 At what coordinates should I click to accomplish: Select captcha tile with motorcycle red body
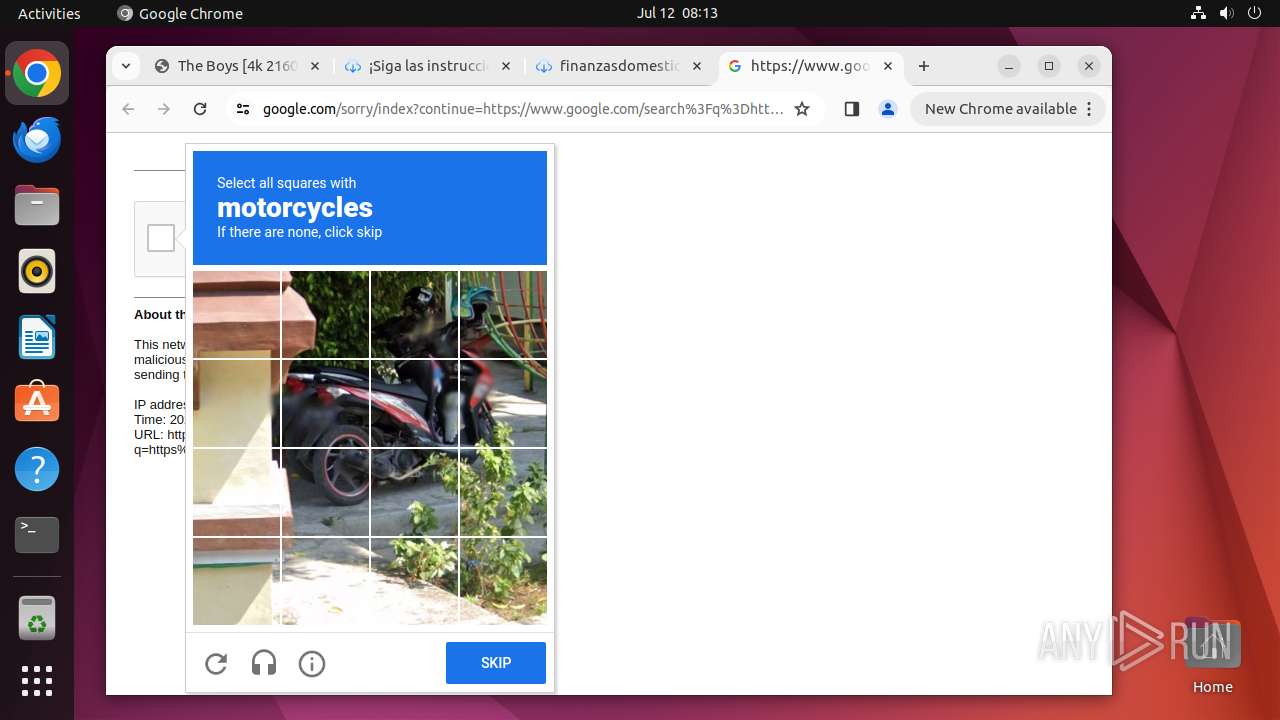(414, 403)
